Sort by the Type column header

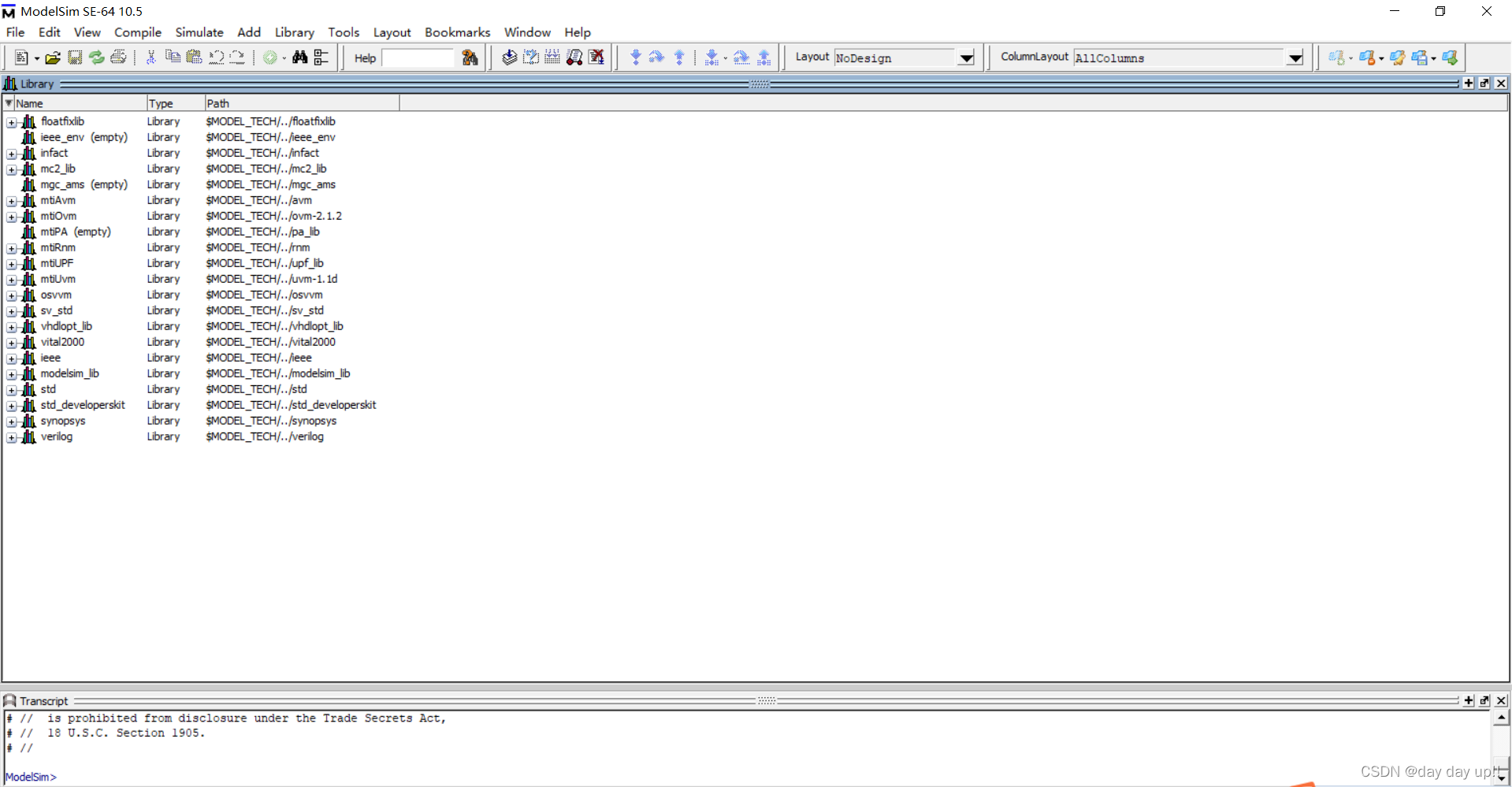click(x=175, y=103)
